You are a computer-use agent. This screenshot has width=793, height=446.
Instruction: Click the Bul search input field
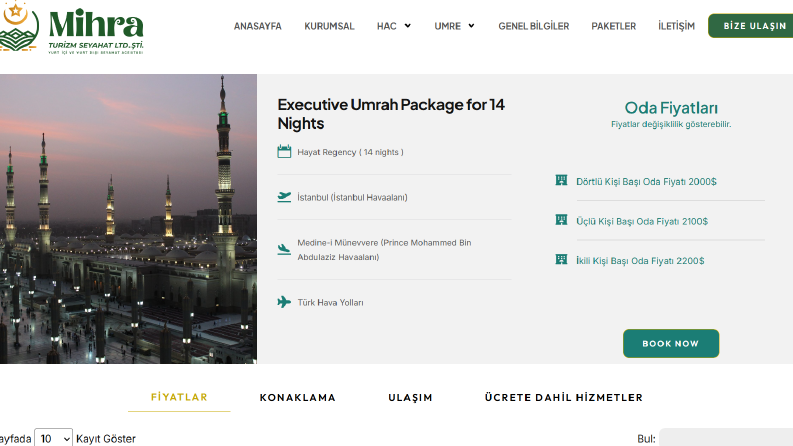tap(726, 438)
